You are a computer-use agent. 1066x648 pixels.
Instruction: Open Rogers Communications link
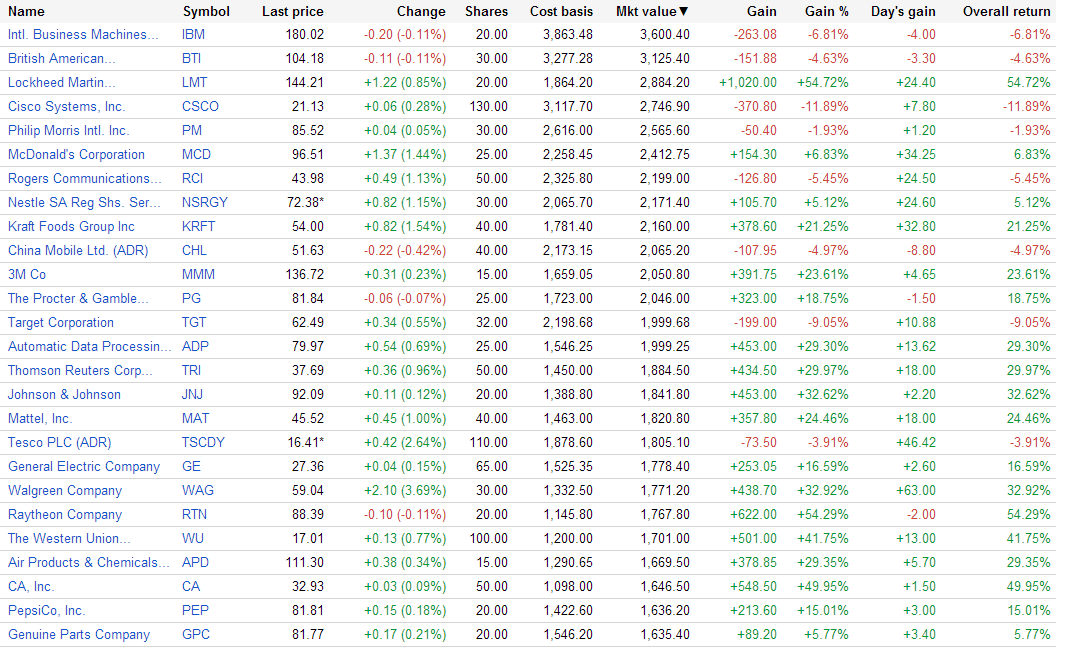tap(85, 178)
